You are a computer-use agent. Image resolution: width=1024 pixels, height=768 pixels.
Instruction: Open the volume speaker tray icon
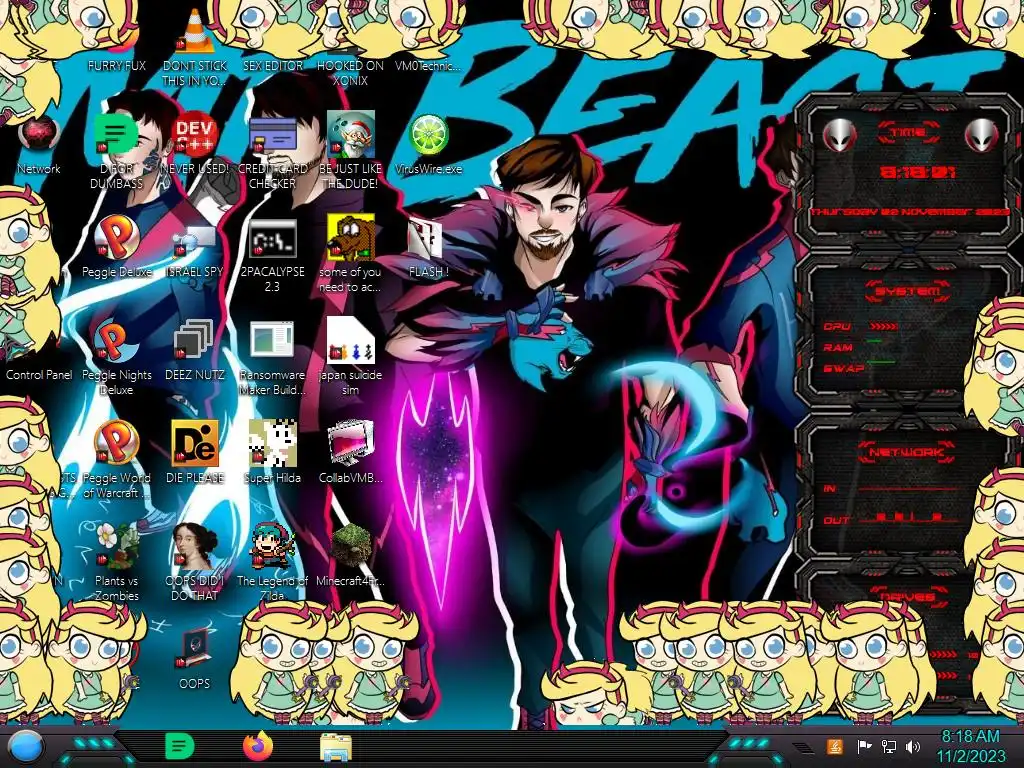(913, 746)
